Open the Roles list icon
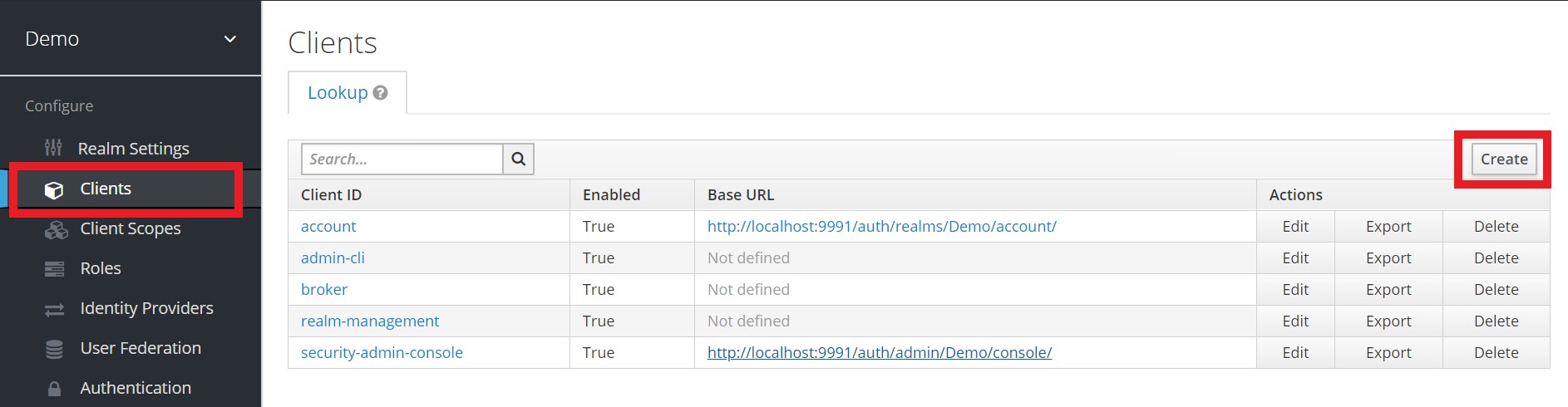 coord(54,269)
